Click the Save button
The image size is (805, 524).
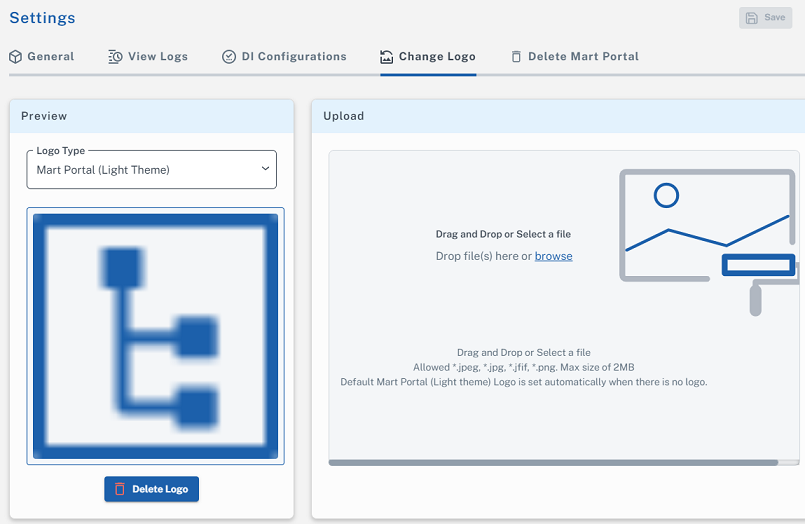(x=765, y=18)
